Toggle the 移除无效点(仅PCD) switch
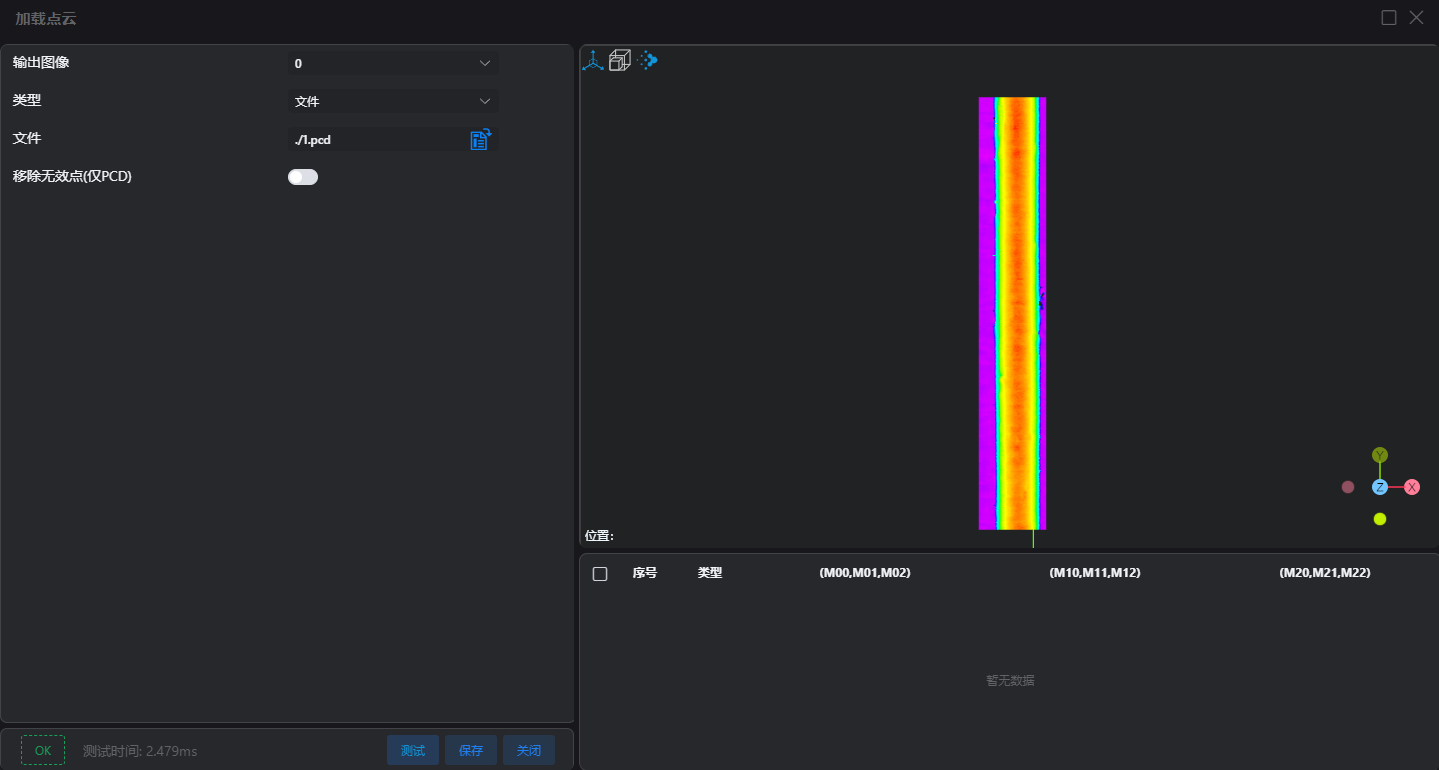This screenshot has width=1439, height=770. click(303, 177)
